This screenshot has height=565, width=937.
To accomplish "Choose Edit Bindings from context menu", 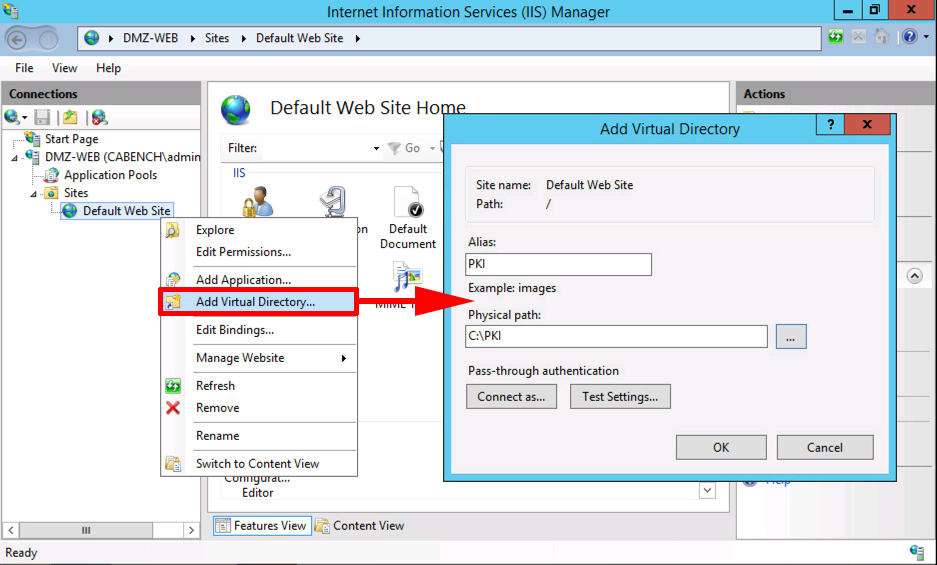I will point(259,329).
